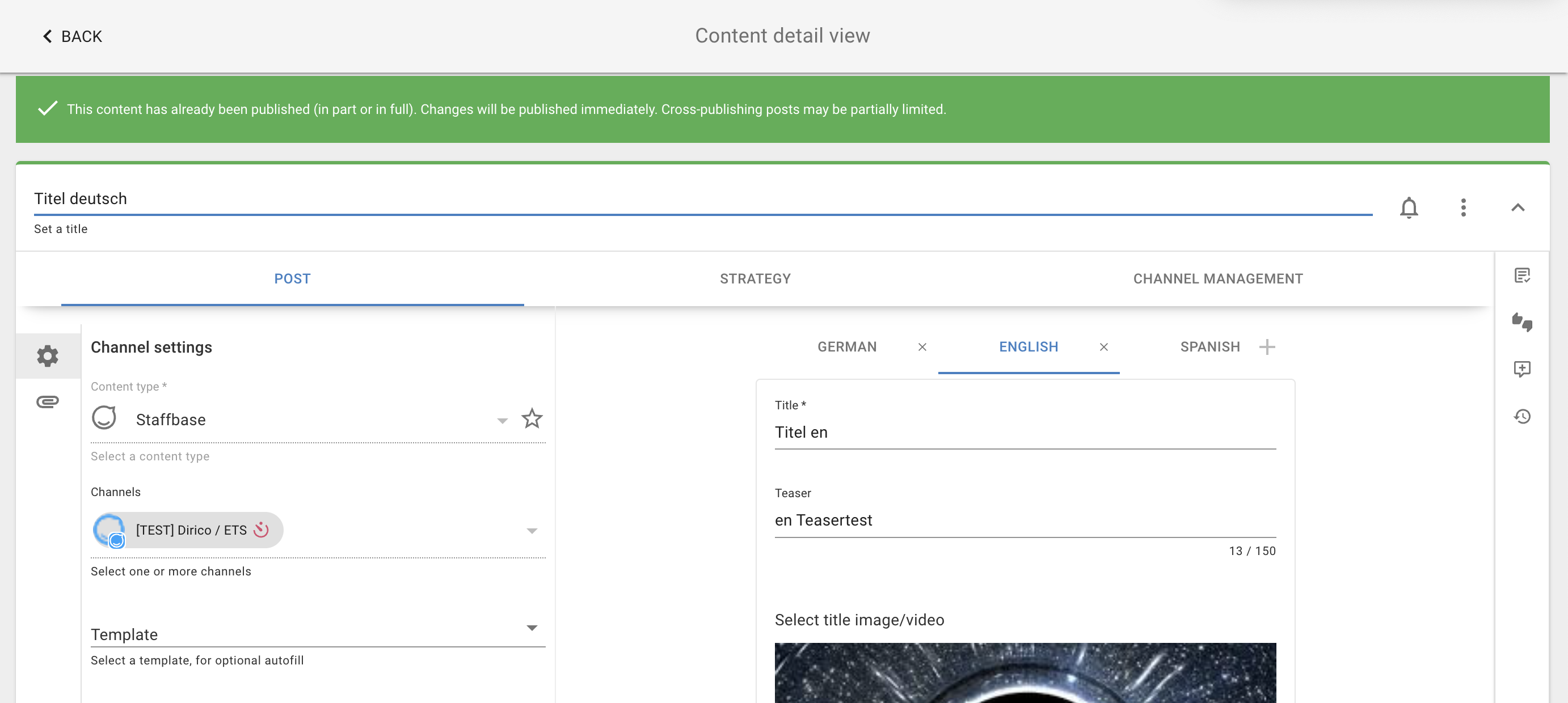Click the Staffbase logo icon
The image size is (1568, 703).
(x=104, y=418)
